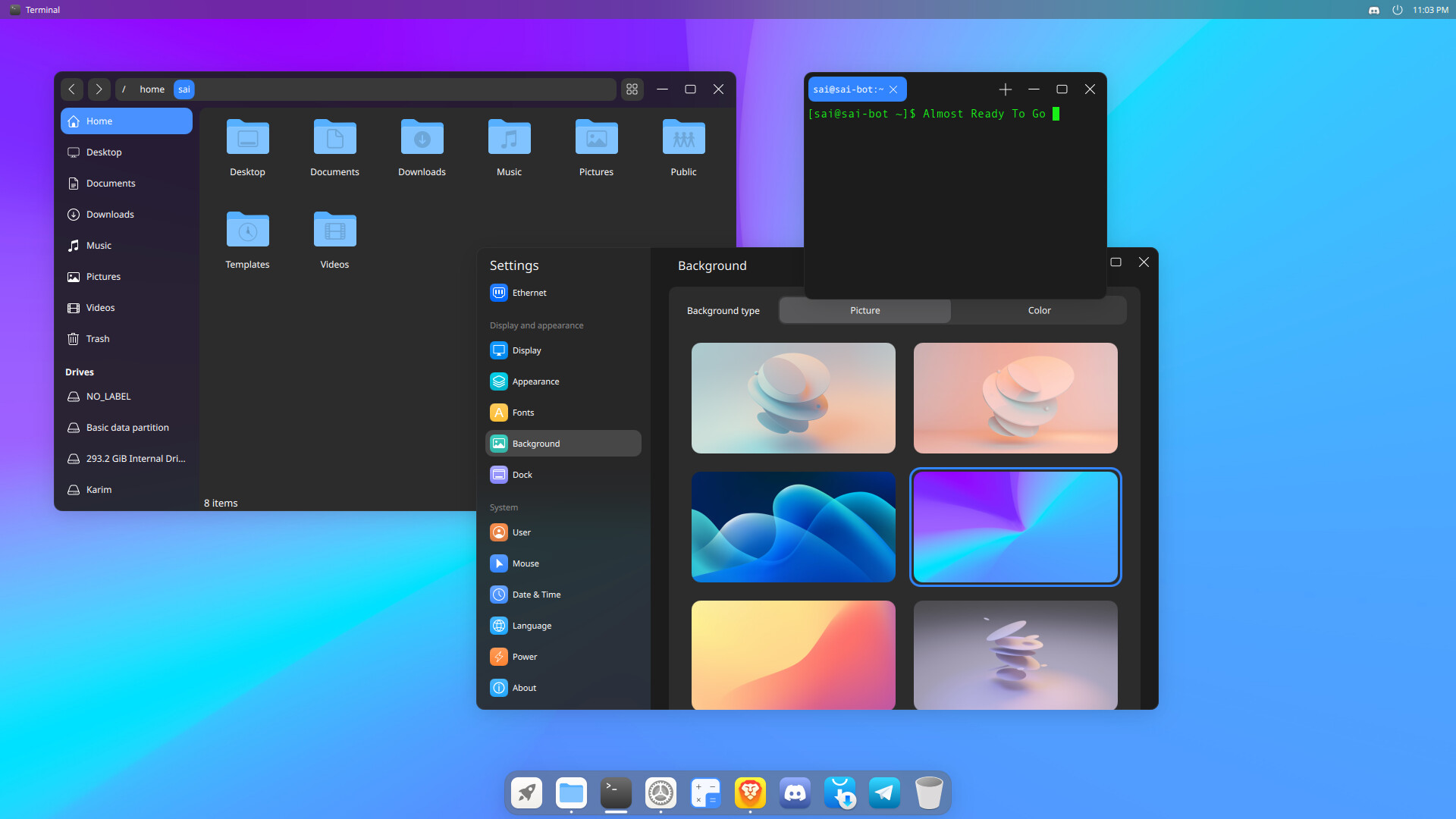
Task: Open Mouse settings
Action: coord(563,563)
